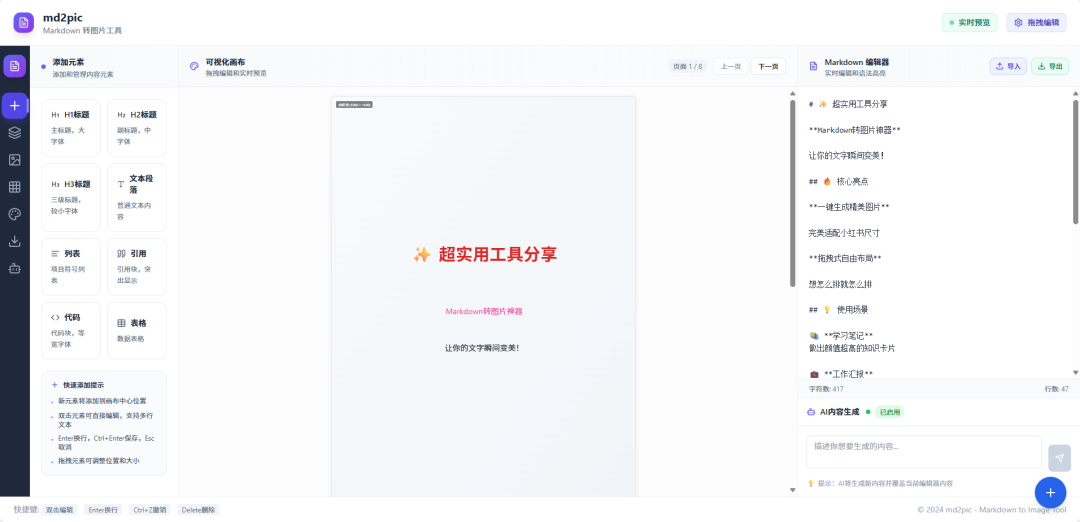Click the AI prompt input field
The height and width of the screenshot is (522, 1080).
[924, 452]
